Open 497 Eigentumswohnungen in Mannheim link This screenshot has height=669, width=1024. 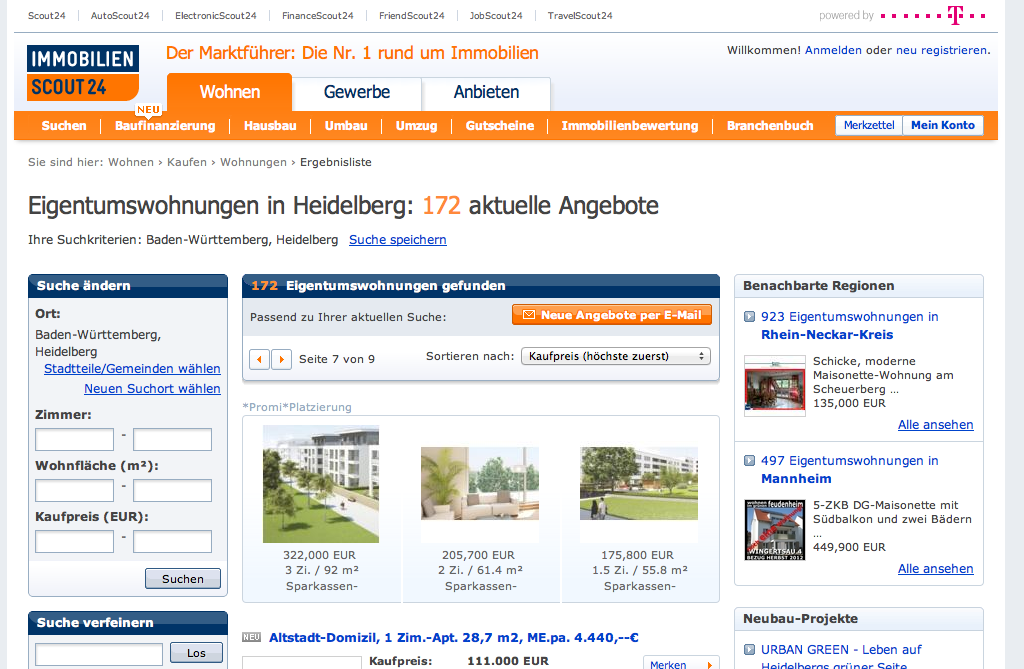[850, 469]
